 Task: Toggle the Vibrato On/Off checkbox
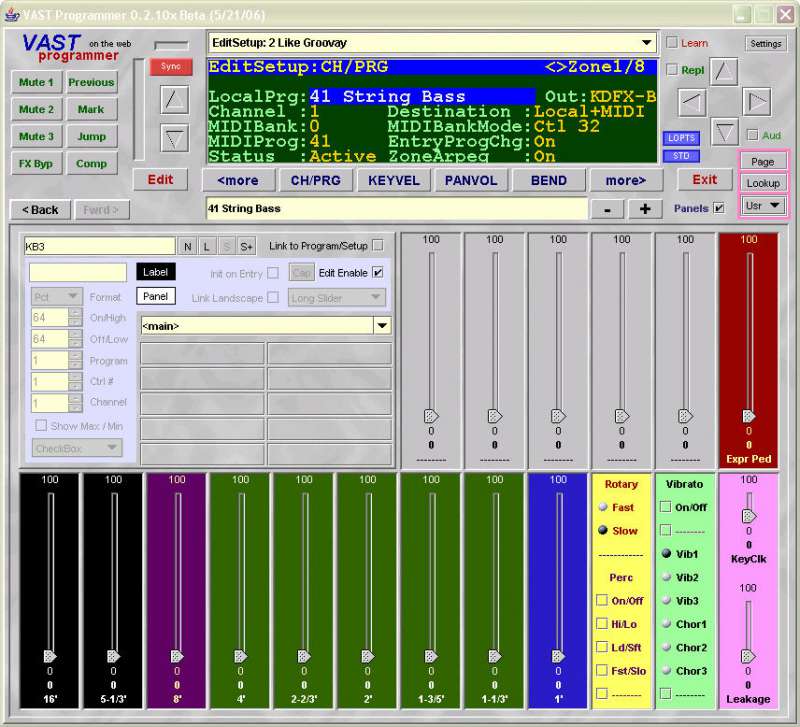[666, 507]
